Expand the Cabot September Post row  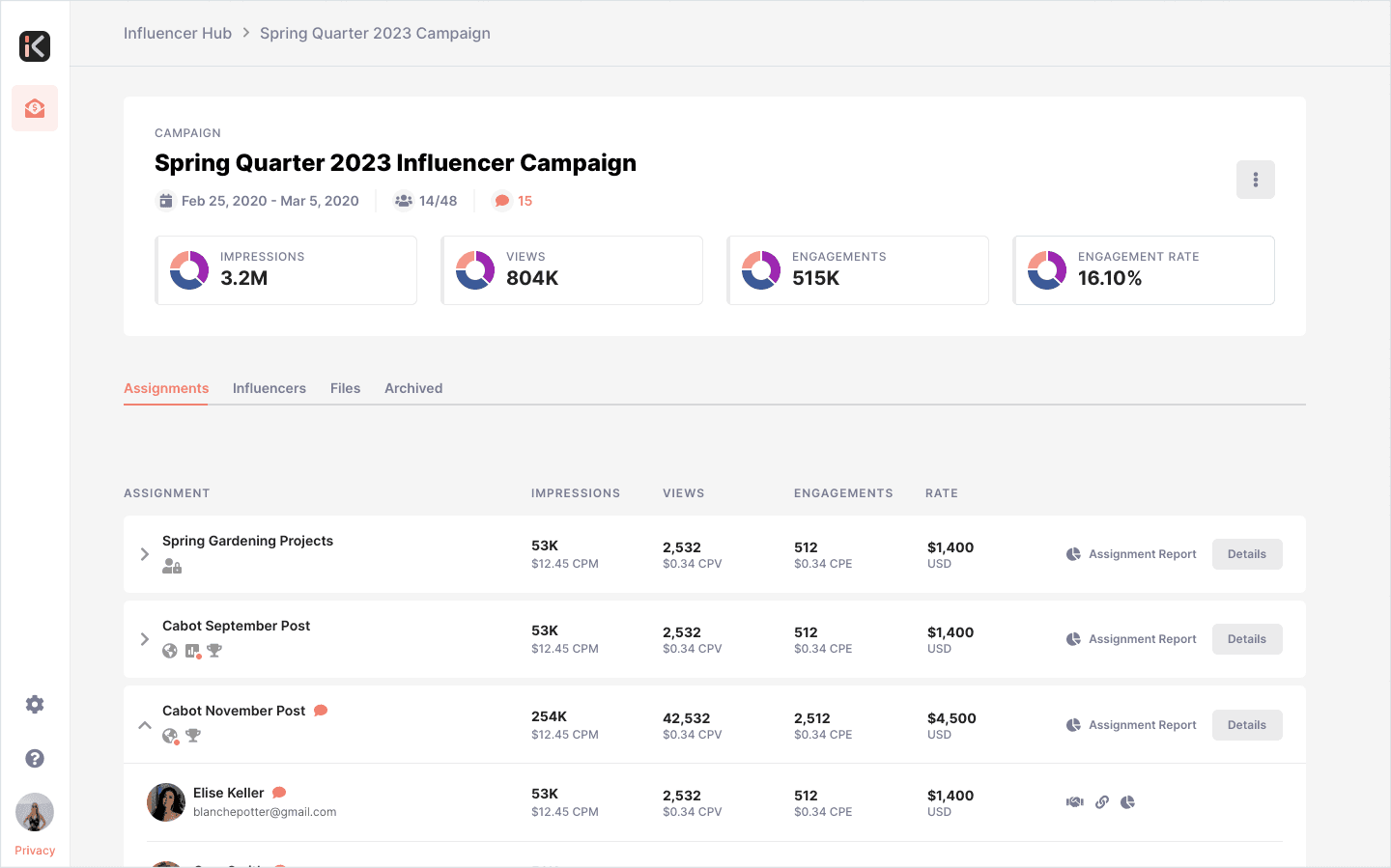click(145, 639)
